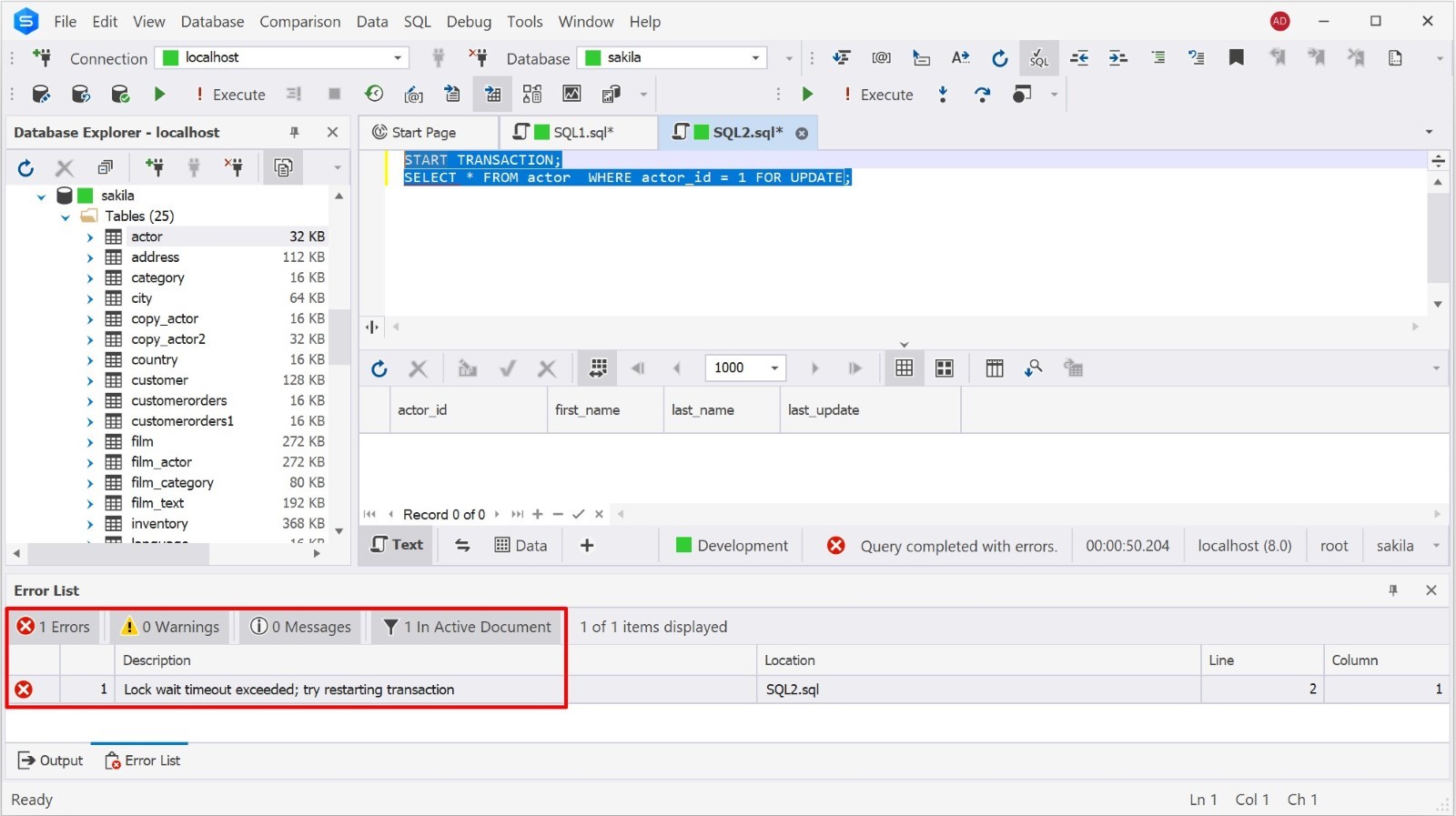Collapse the Tables (25) folder
This screenshot has width=1456, height=816.
[x=66, y=217]
